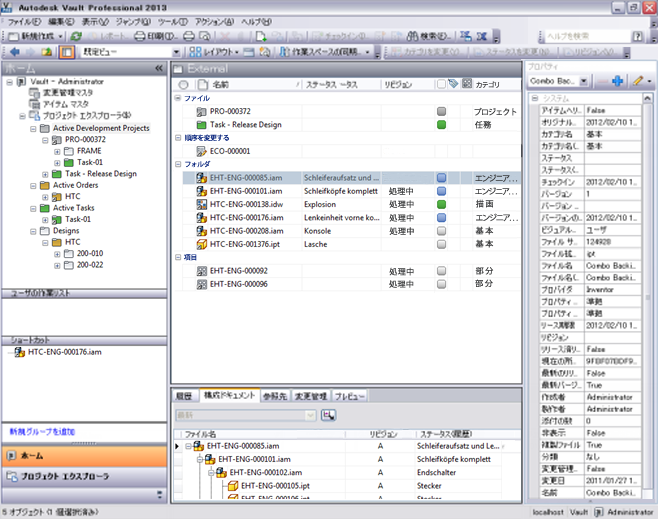Click the 新規グループを追加 link
The height and width of the screenshot is (519, 658).
(42, 431)
